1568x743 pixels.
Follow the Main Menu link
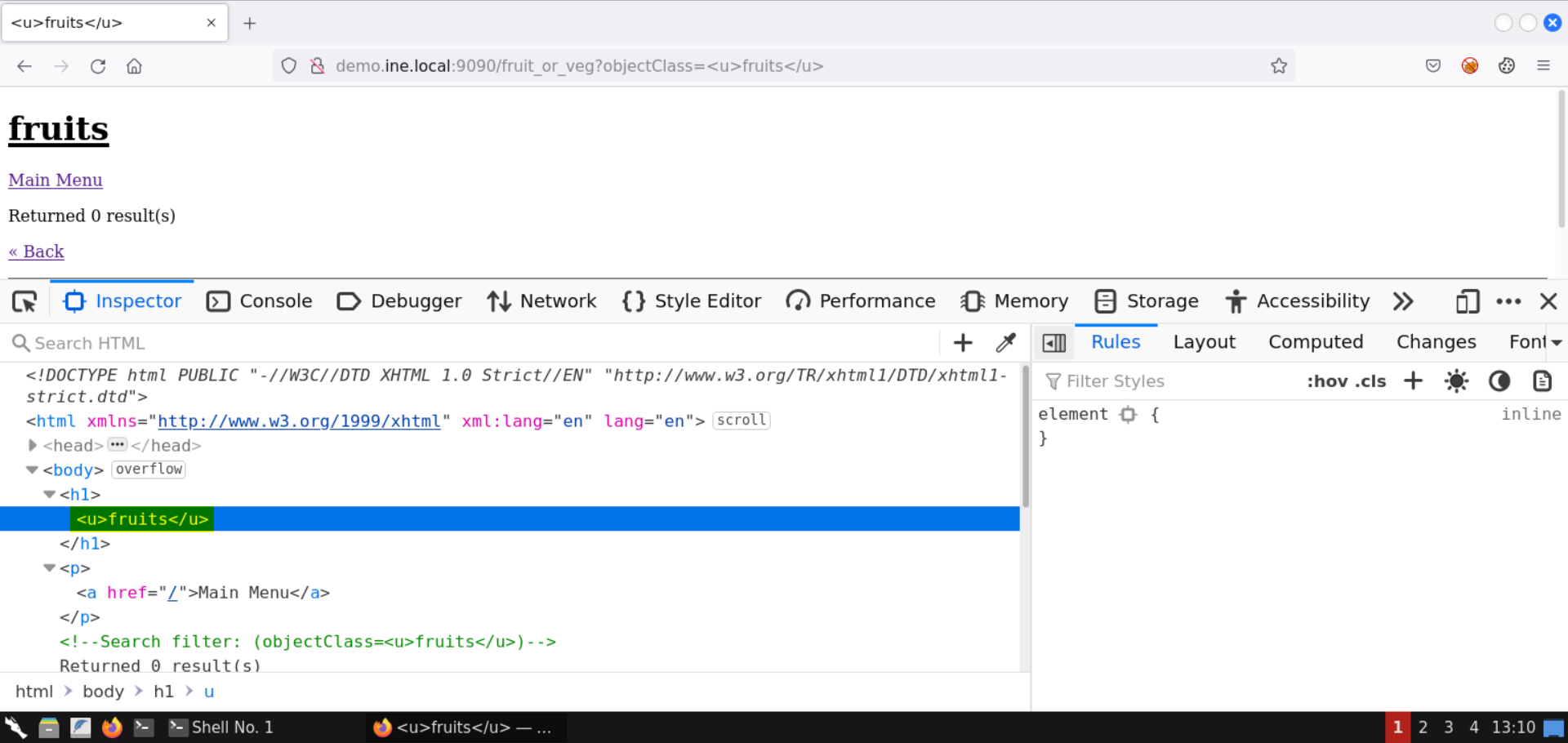pos(56,180)
